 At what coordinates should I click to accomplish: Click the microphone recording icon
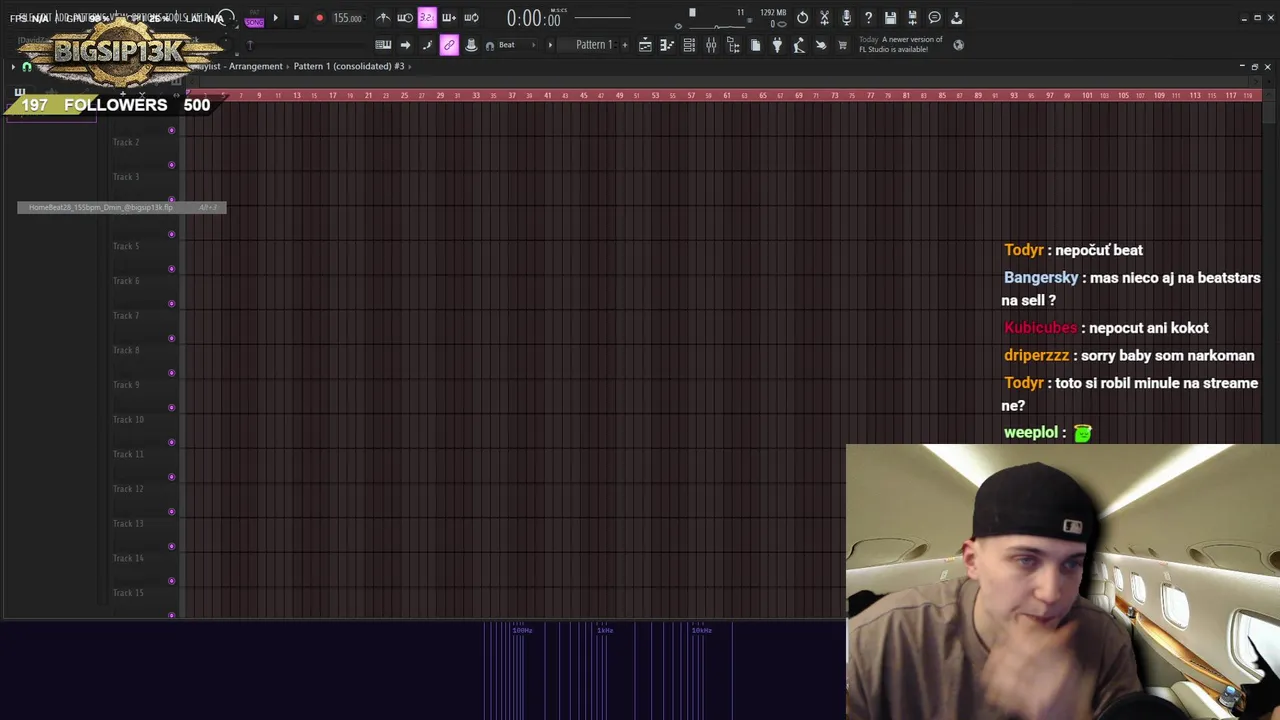coord(846,18)
